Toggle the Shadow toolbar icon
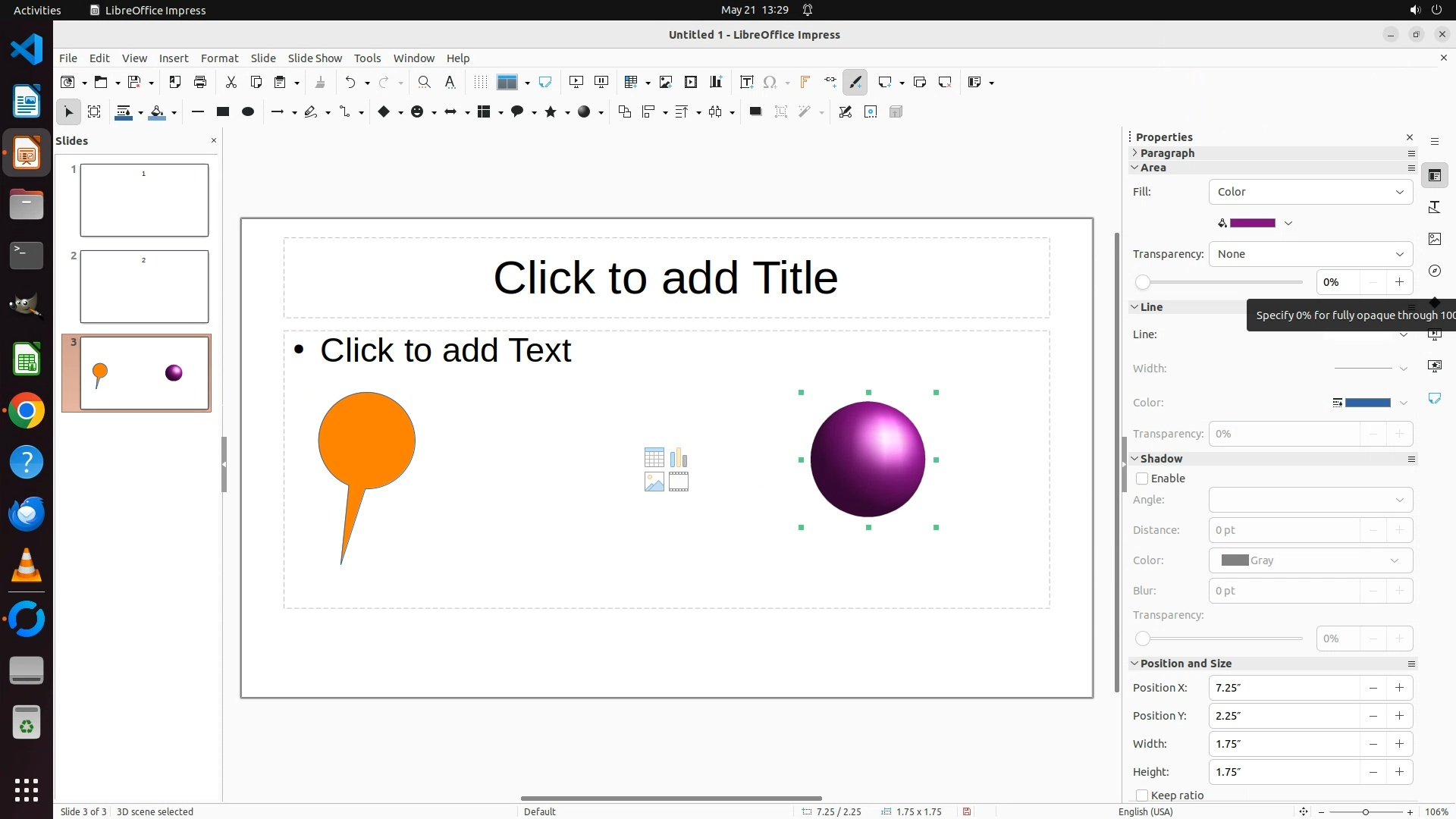1456x819 pixels. click(x=755, y=111)
